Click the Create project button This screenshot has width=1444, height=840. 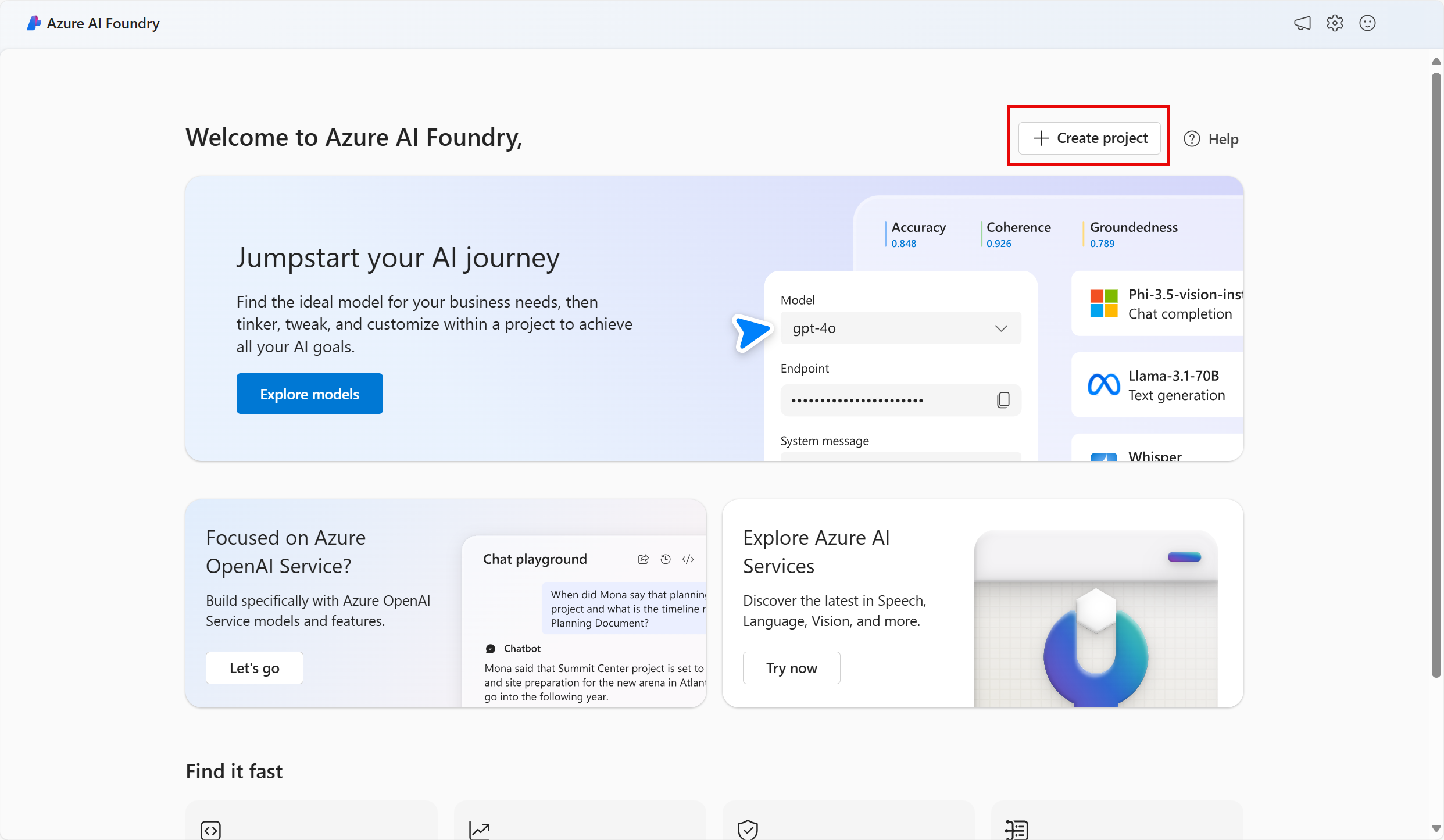[1089, 138]
